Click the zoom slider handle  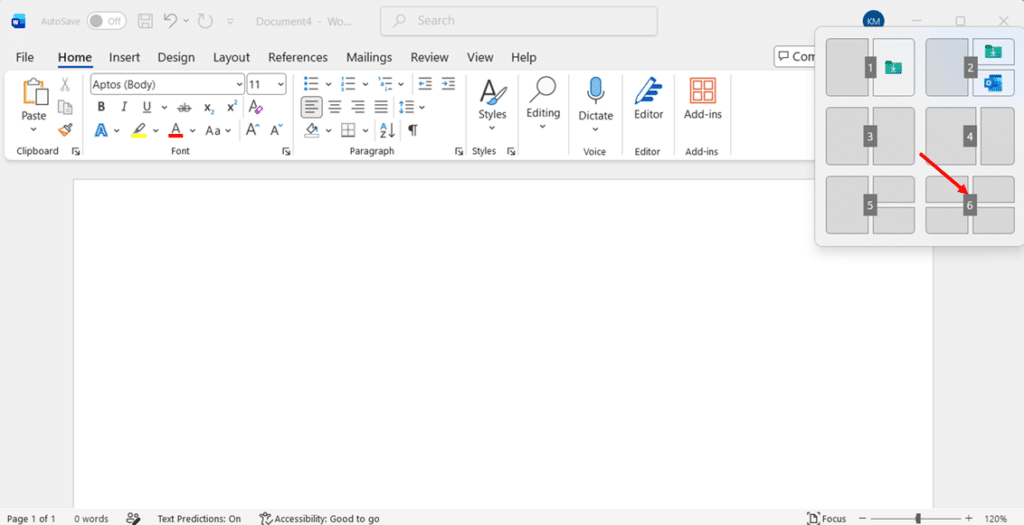coord(918,518)
